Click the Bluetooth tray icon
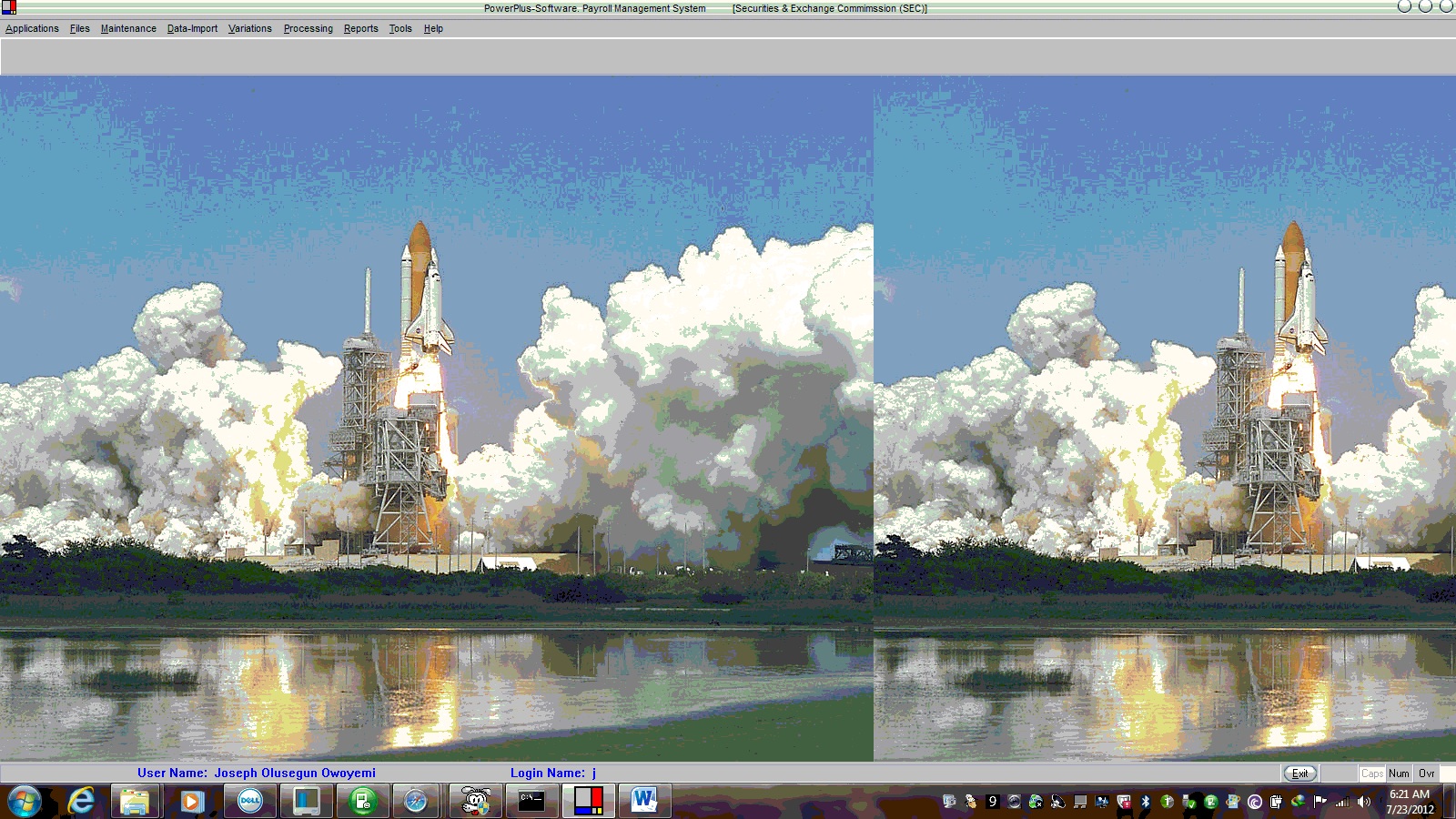Screen dimensions: 1456x819 click(1146, 802)
